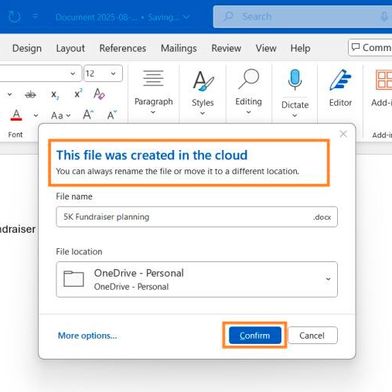
Task: Open the Editing menu
Action: (249, 92)
